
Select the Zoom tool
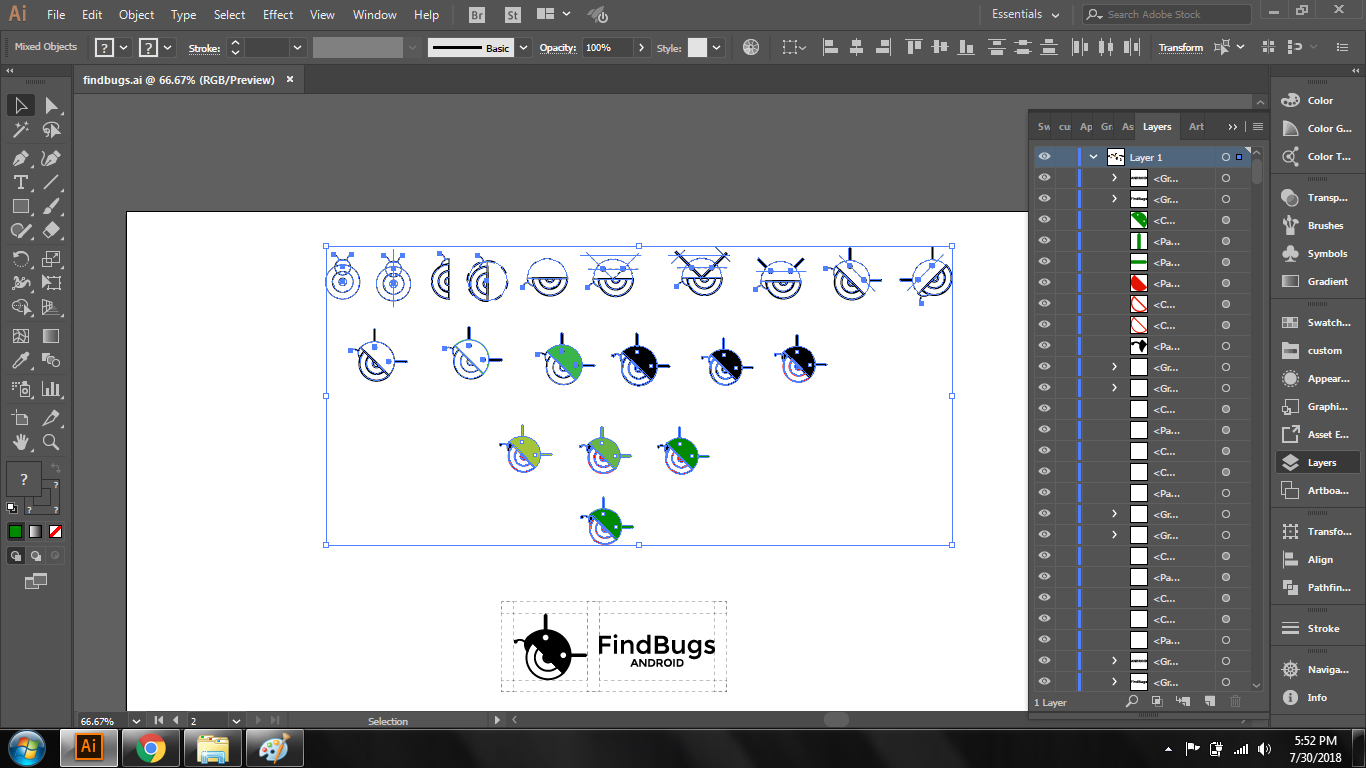(x=51, y=442)
